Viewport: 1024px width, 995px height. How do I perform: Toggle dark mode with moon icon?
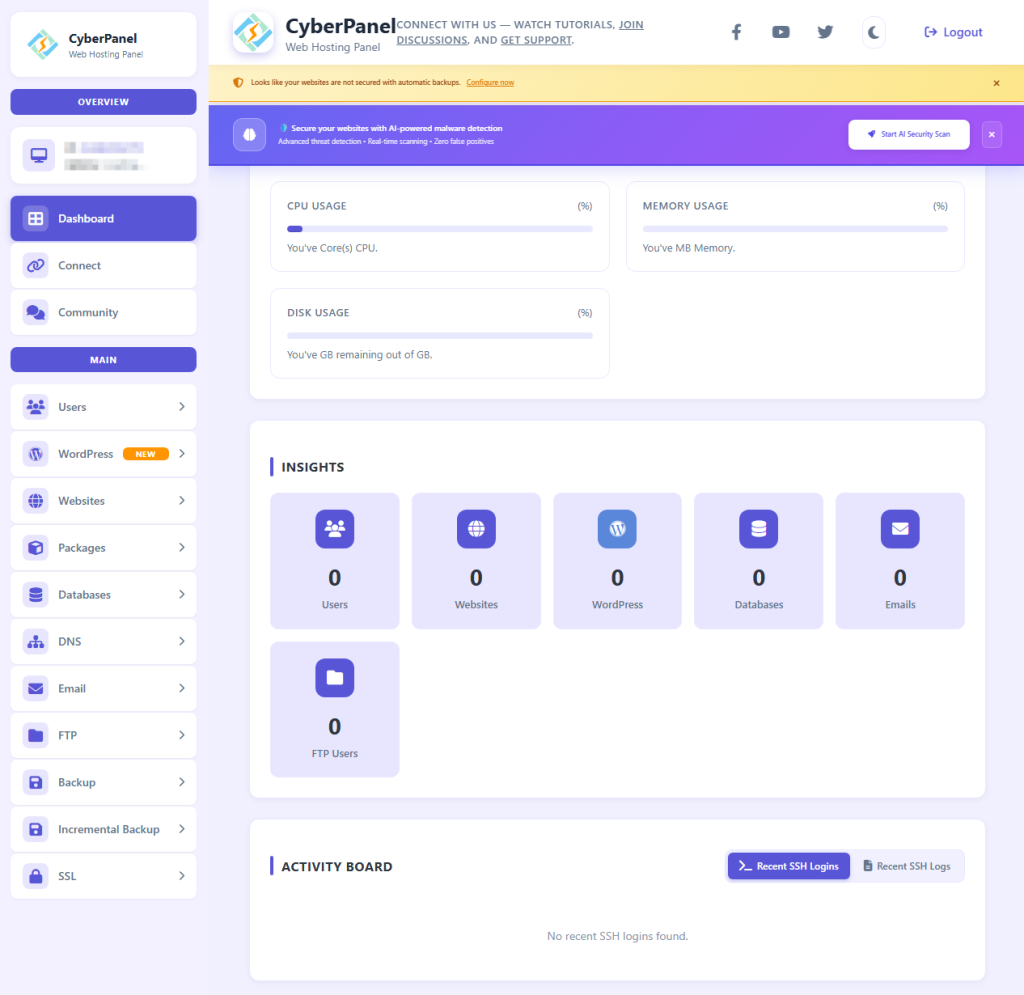[873, 32]
